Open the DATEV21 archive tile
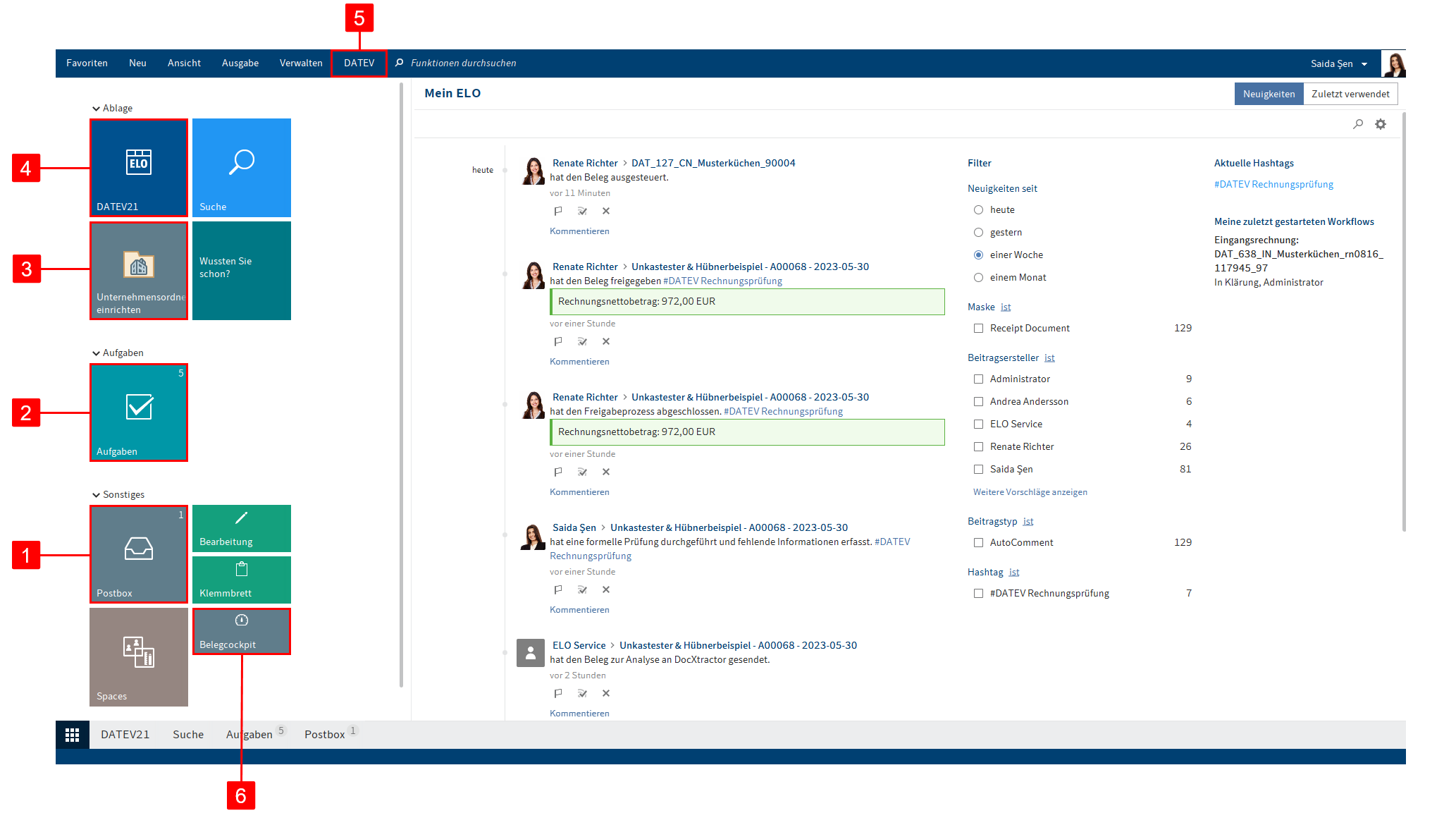 [x=139, y=168]
